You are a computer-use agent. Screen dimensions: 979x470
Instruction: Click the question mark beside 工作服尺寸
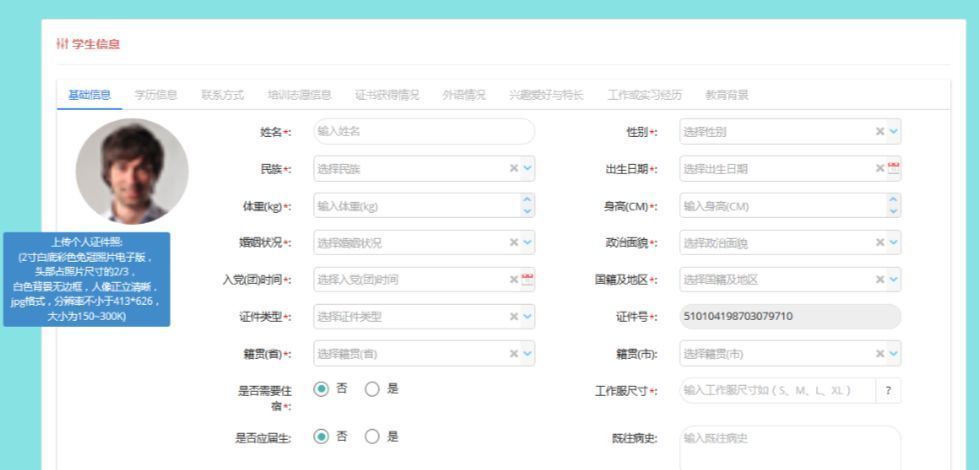click(x=888, y=391)
